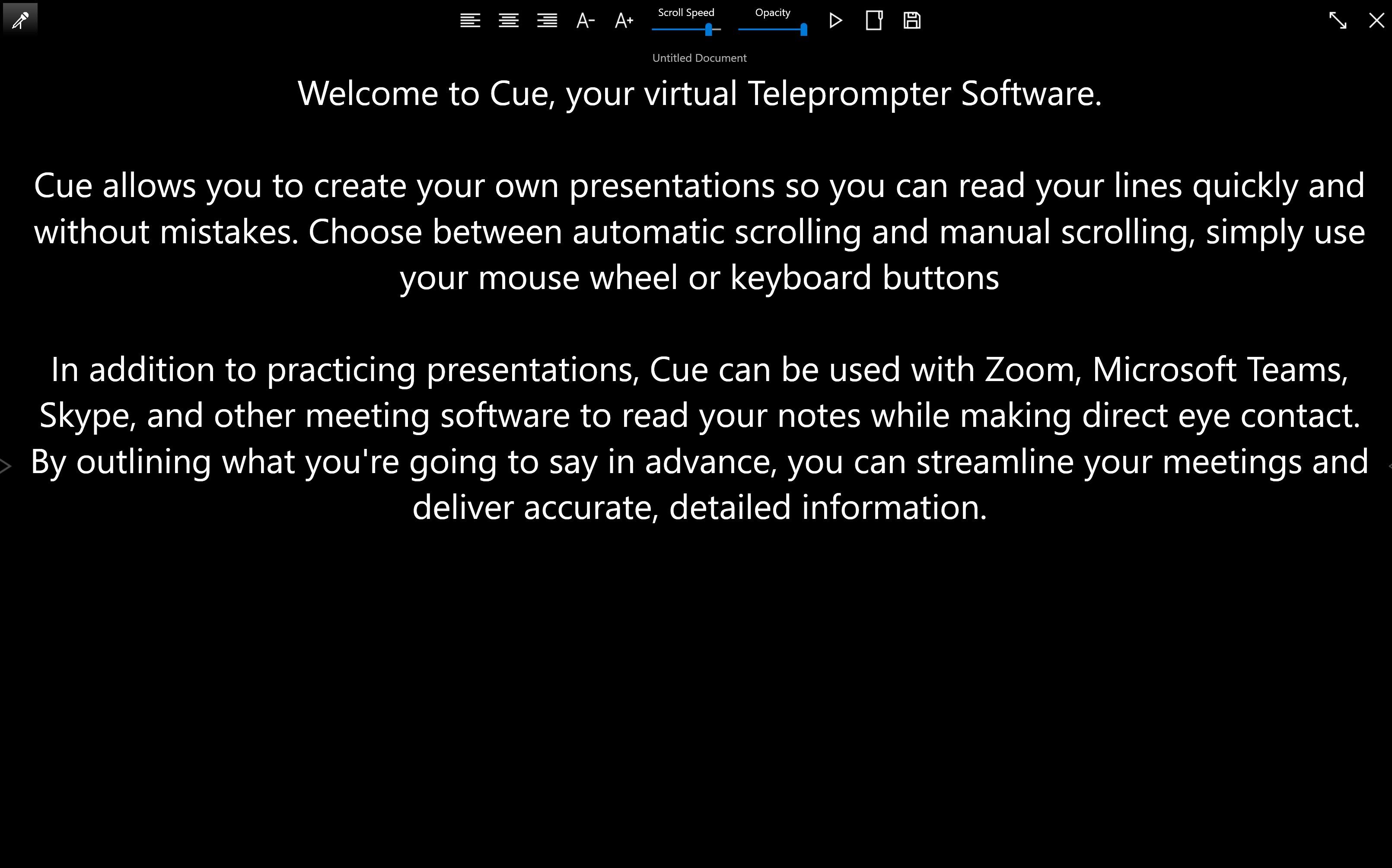Screen dimensions: 1392x868
Task: Click the play button to start scrolling
Action: coord(836,20)
